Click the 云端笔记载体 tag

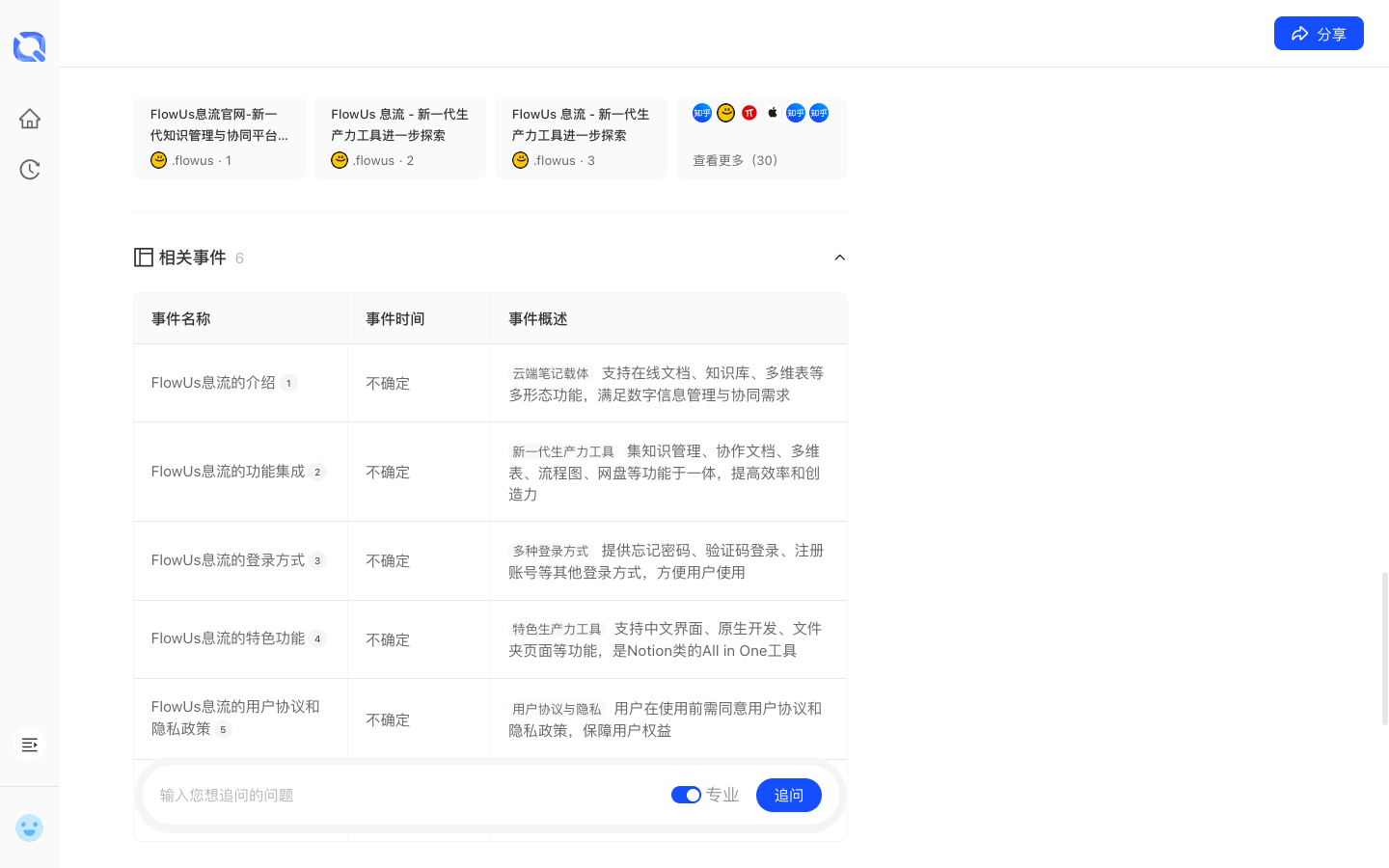[551, 373]
